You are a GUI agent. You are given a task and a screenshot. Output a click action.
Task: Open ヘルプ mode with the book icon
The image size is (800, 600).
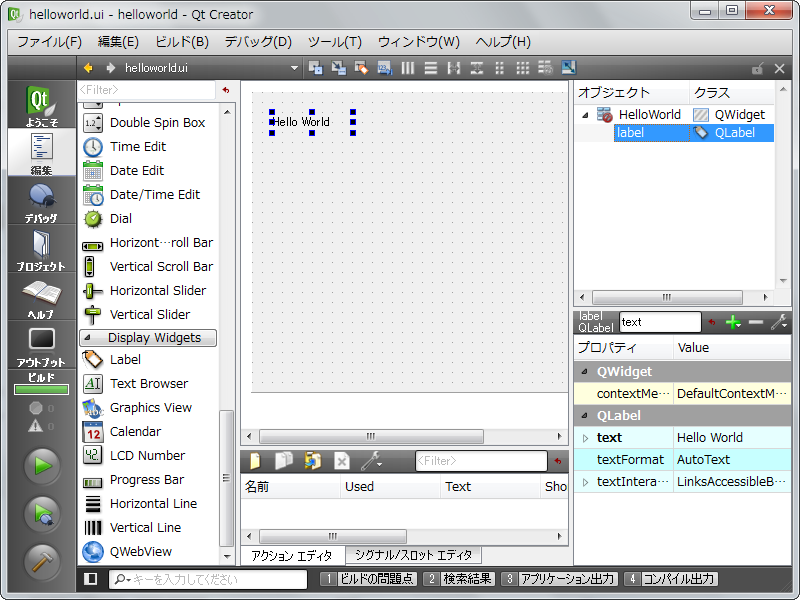(x=42, y=298)
